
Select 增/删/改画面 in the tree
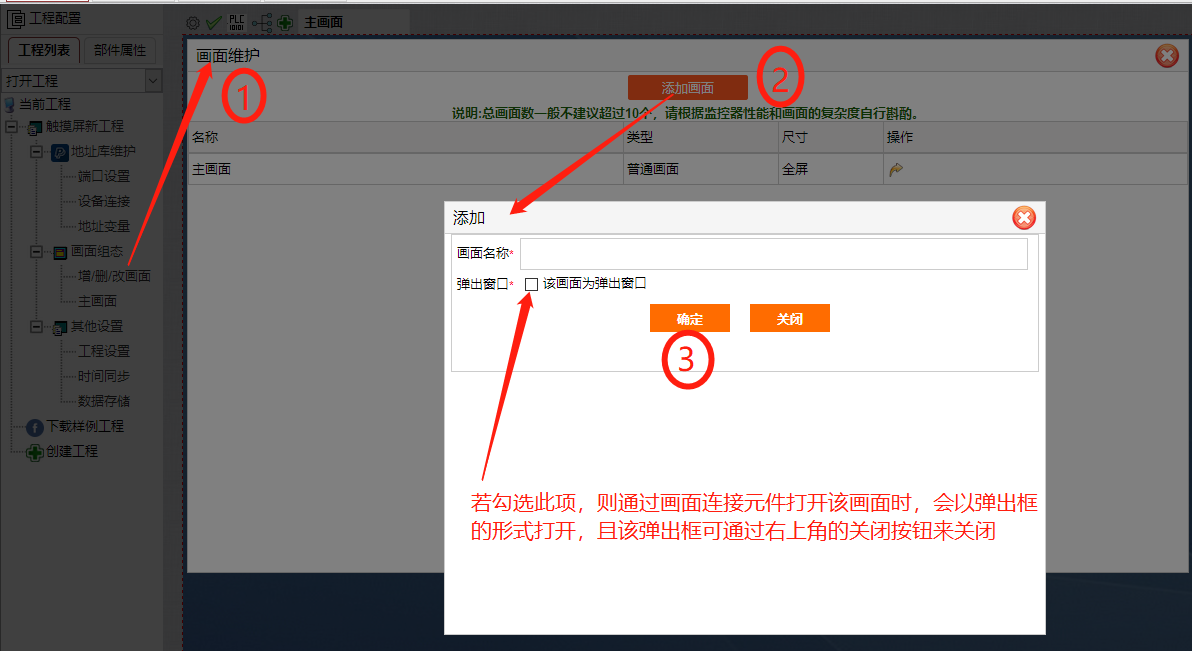coord(114,276)
